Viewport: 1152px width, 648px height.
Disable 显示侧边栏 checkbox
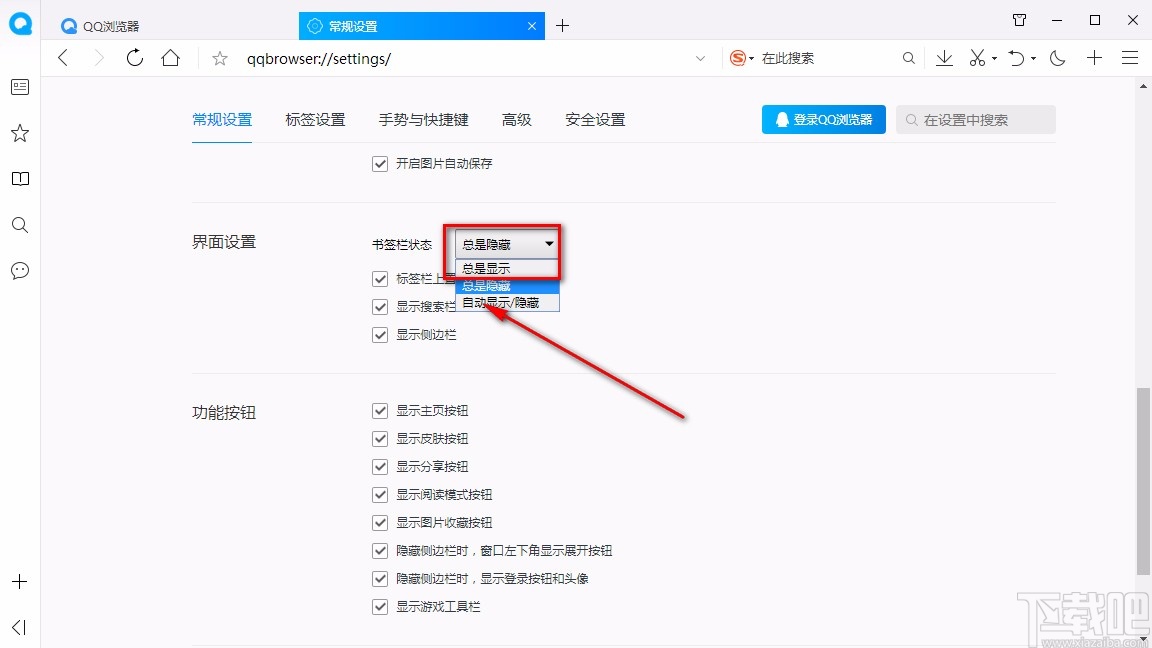[x=380, y=335]
